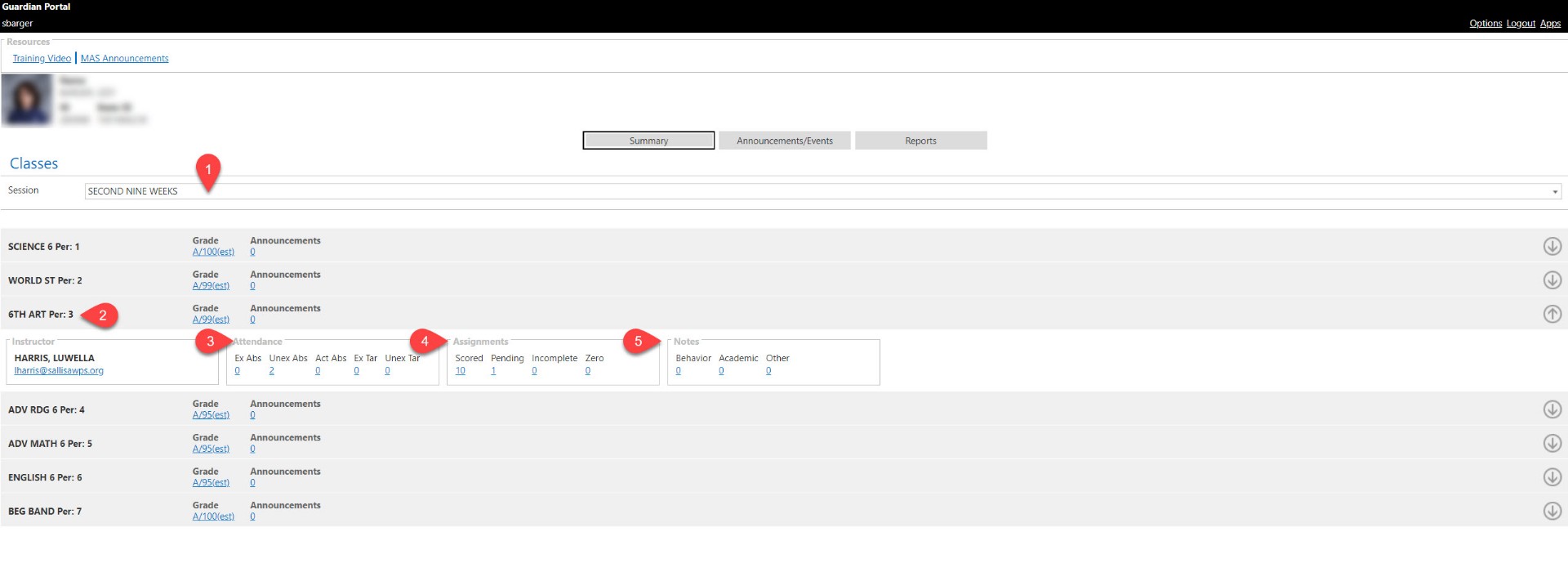Open 6TH ART grade A/99(est)
This screenshot has width=1568, height=586.
click(x=211, y=320)
